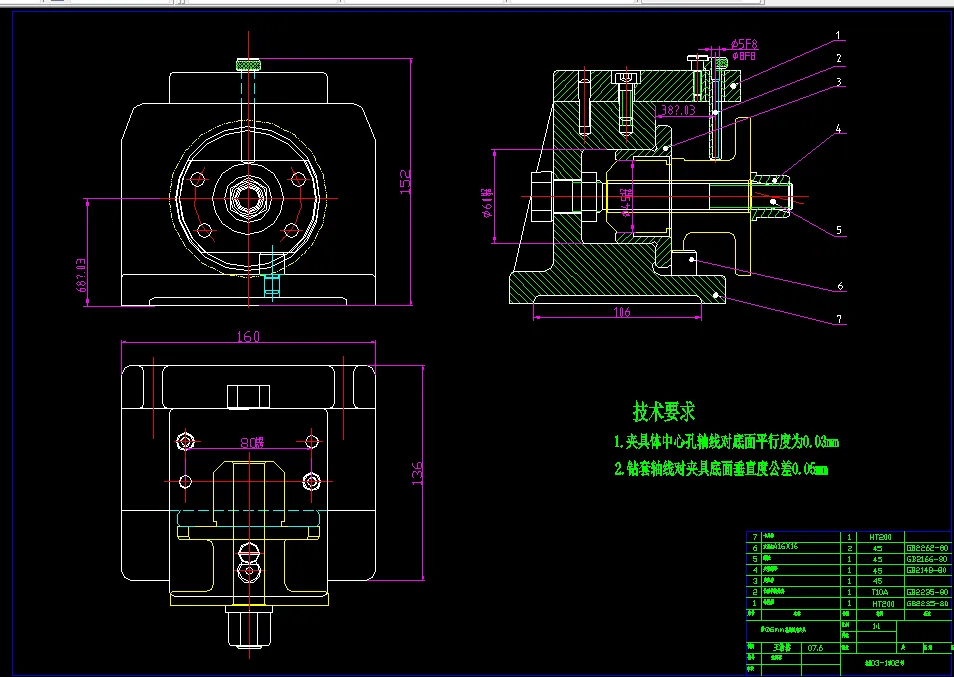The image size is (954, 677).
Task: Select the 38?.03 dimension in section view
Action: [x=678, y=109]
